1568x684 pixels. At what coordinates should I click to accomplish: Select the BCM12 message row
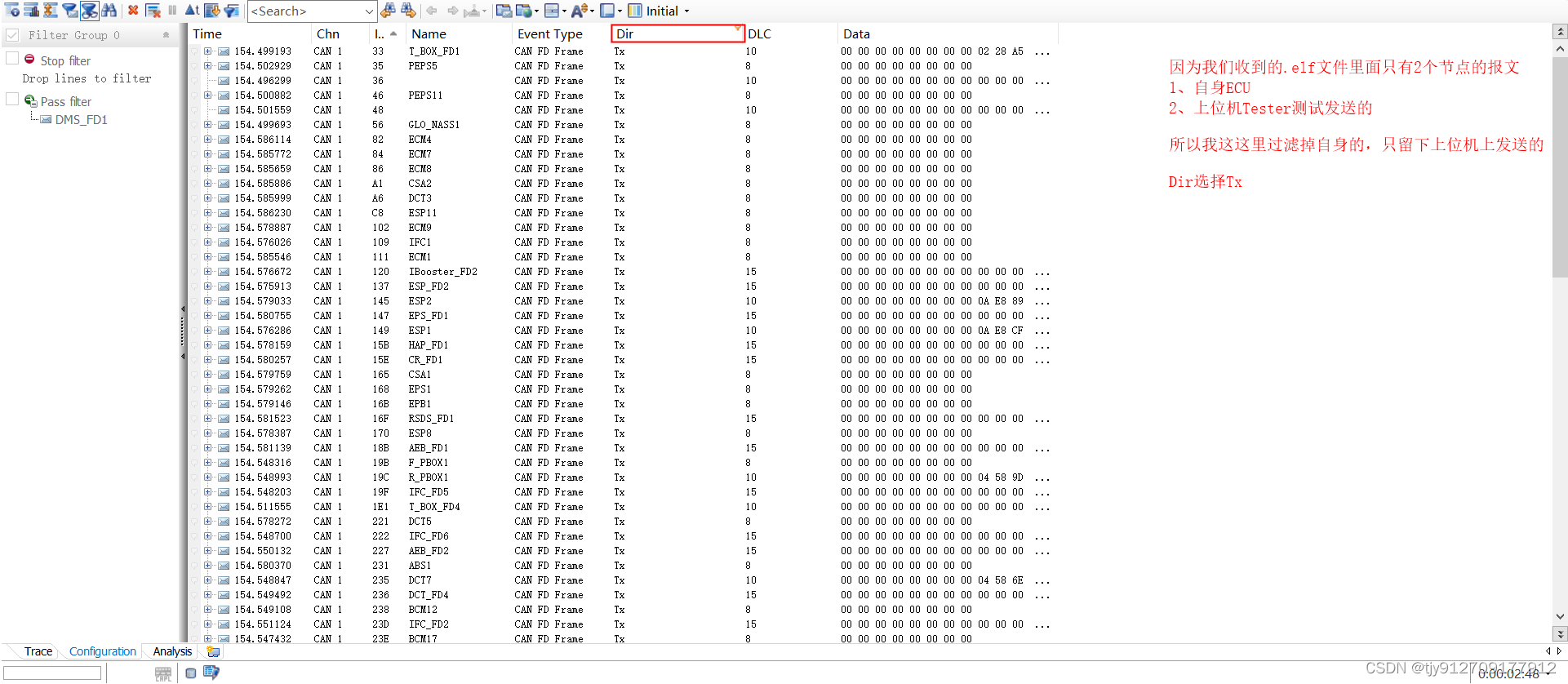[624, 610]
